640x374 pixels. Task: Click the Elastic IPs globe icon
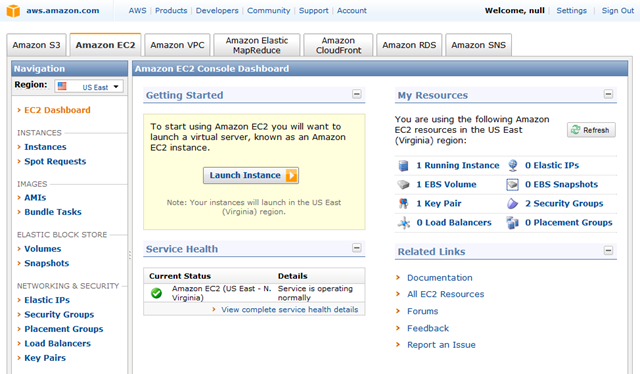[513, 165]
